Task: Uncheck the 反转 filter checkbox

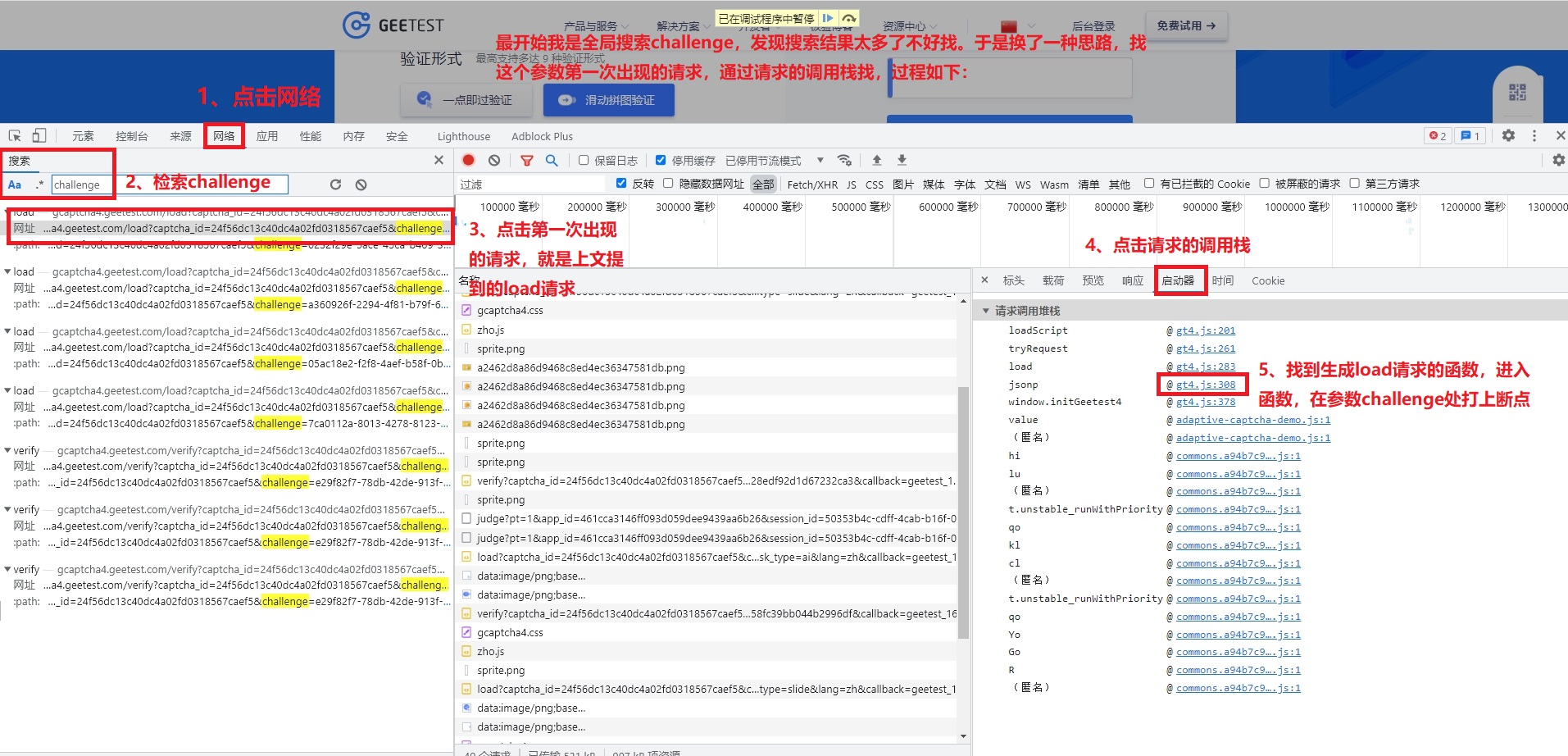Action: [621, 184]
